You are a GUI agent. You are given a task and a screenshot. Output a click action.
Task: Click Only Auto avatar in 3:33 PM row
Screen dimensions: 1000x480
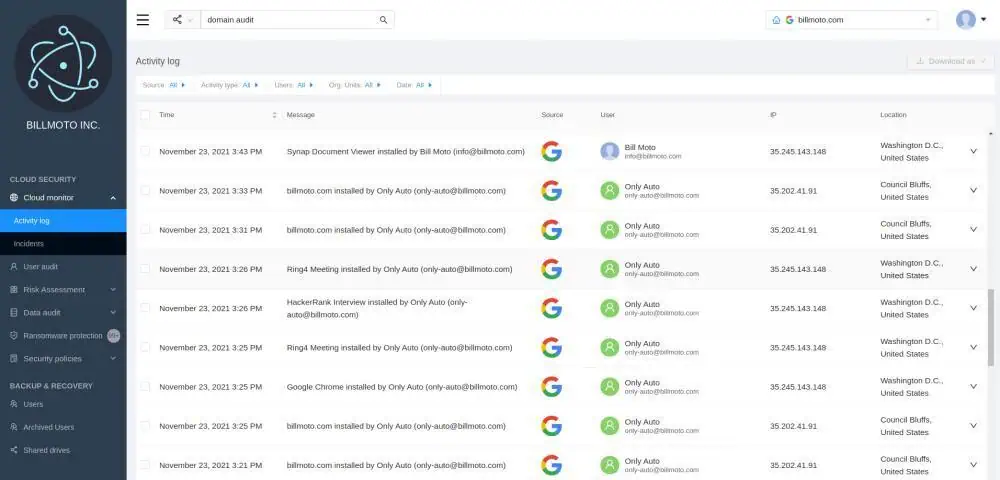coord(610,191)
